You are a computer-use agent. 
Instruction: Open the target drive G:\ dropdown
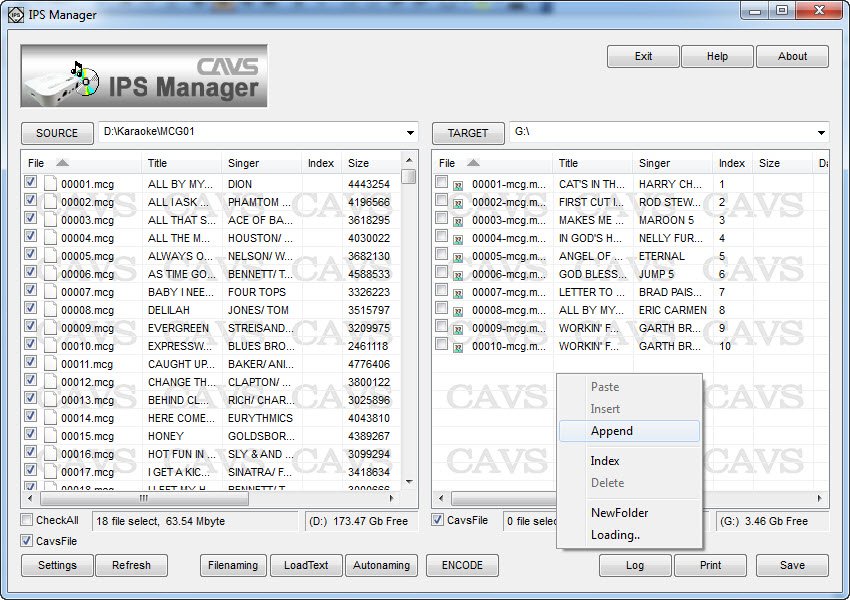(821, 133)
